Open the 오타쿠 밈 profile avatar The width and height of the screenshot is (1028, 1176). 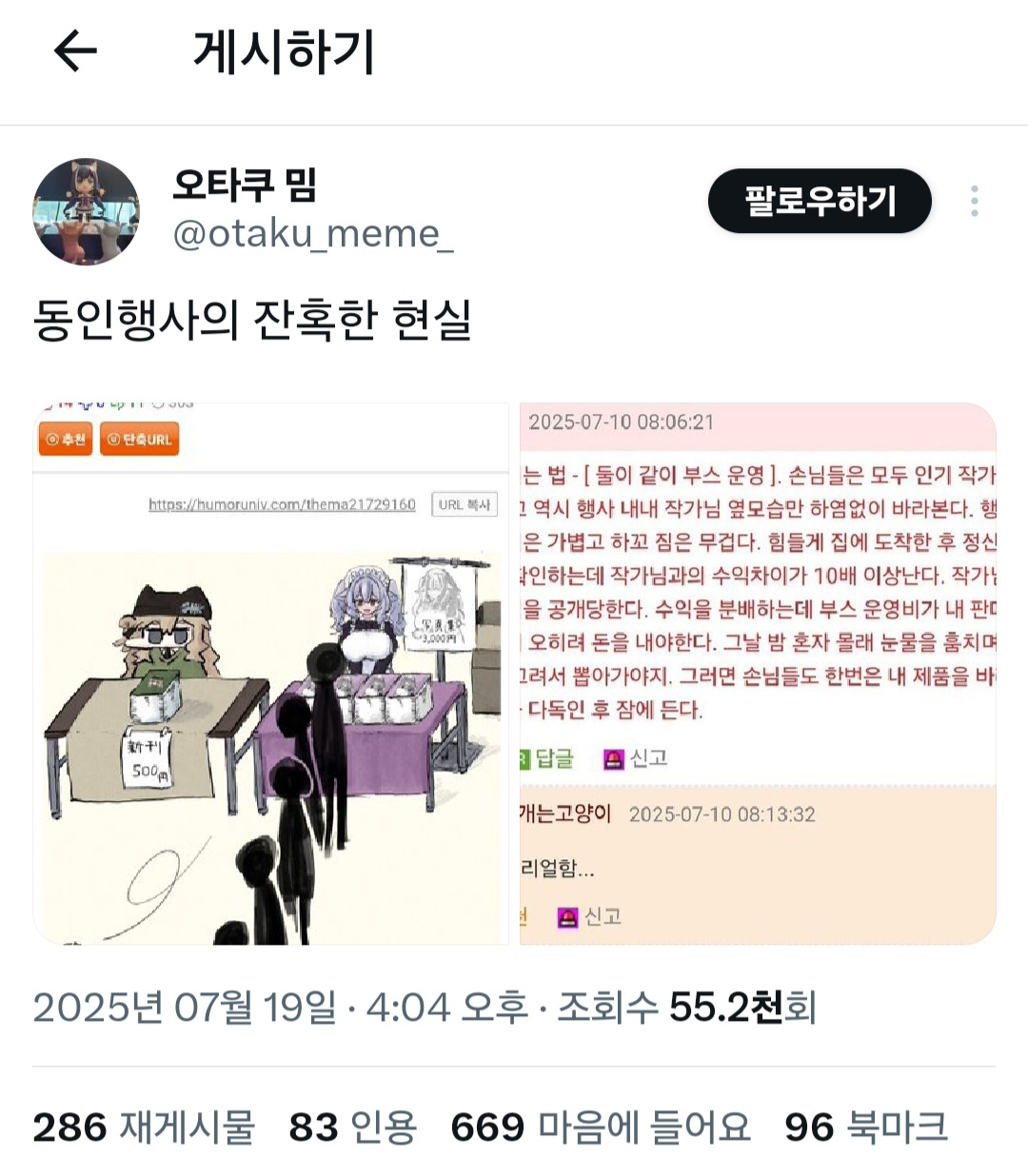click(86, 211)
